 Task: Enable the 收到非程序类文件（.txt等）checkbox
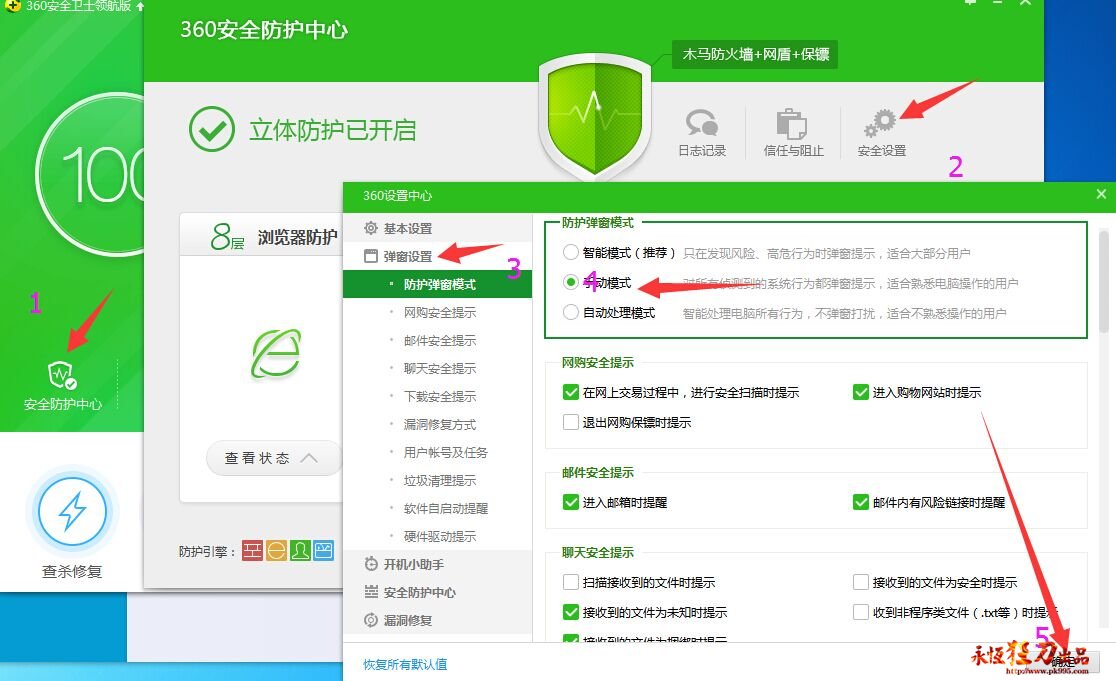[x=860, y=612]
